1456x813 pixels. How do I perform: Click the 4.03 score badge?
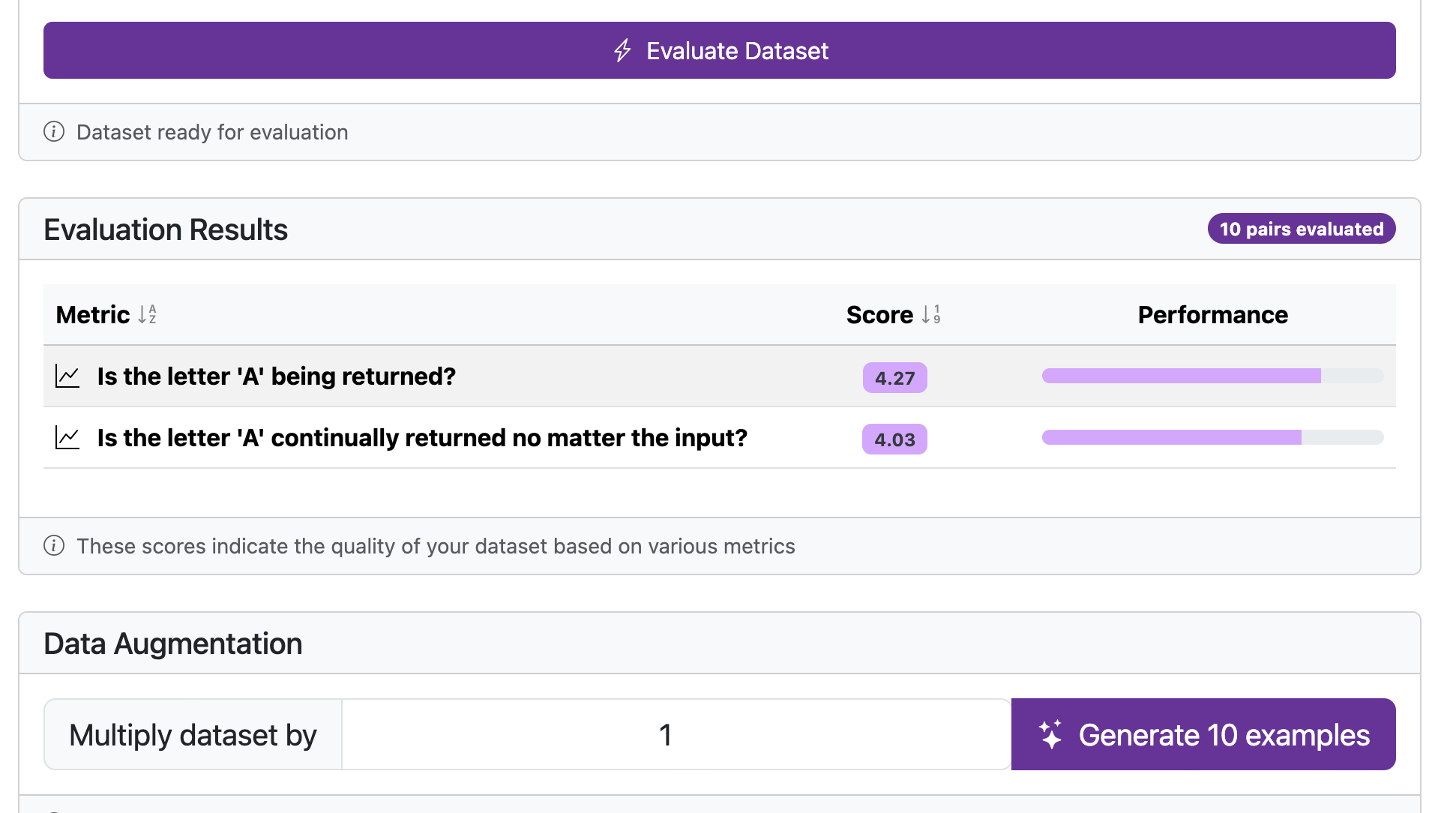click(894, 439)
